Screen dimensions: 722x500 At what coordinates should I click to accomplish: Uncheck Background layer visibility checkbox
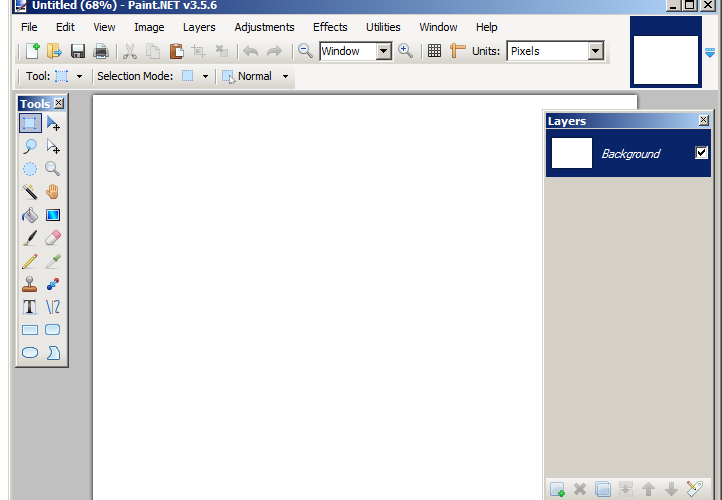(701, 152)
